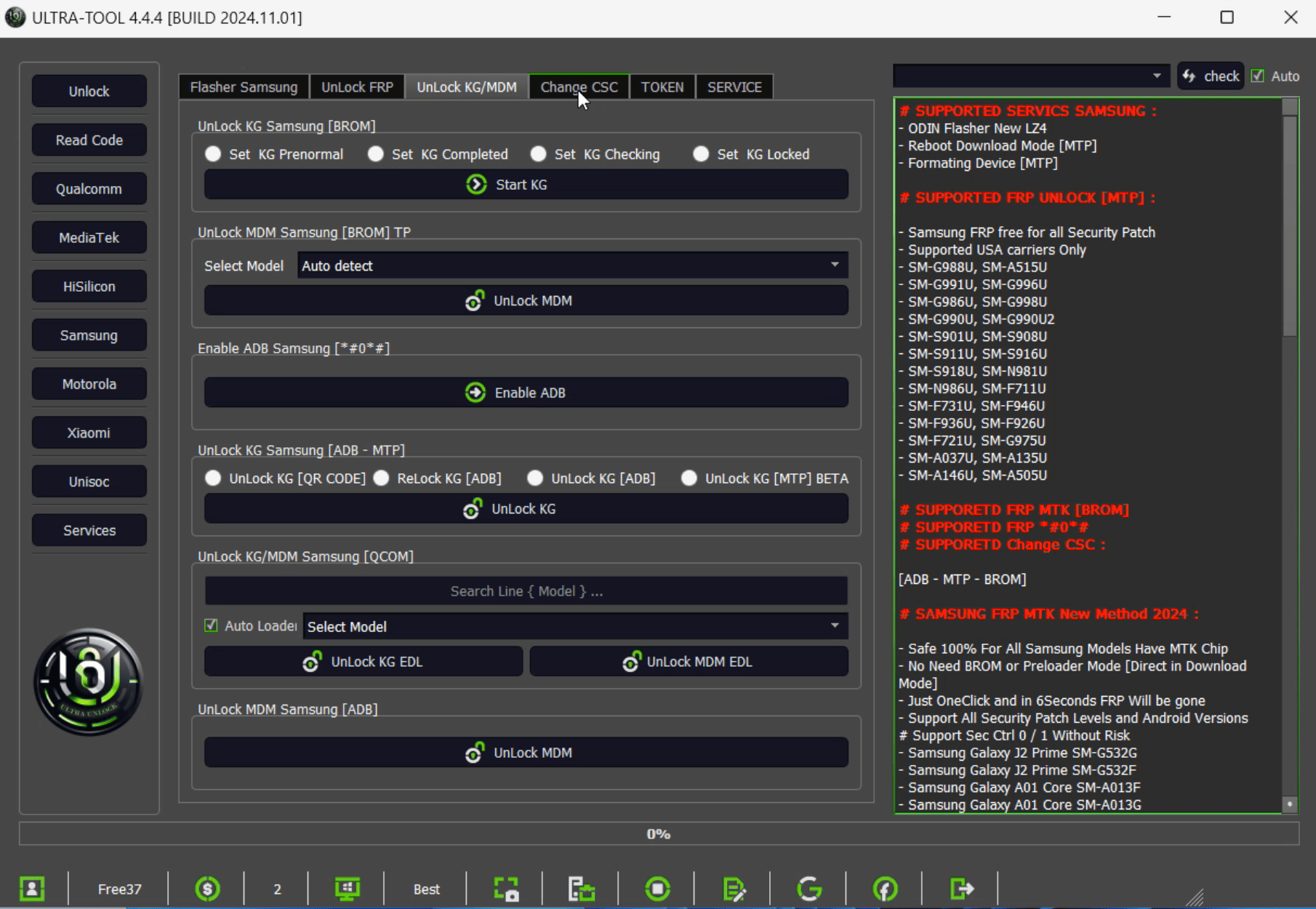Click the monitor screen icon in bottom bar
Viewport: 1316px width, 909px height.
[347, 889]
